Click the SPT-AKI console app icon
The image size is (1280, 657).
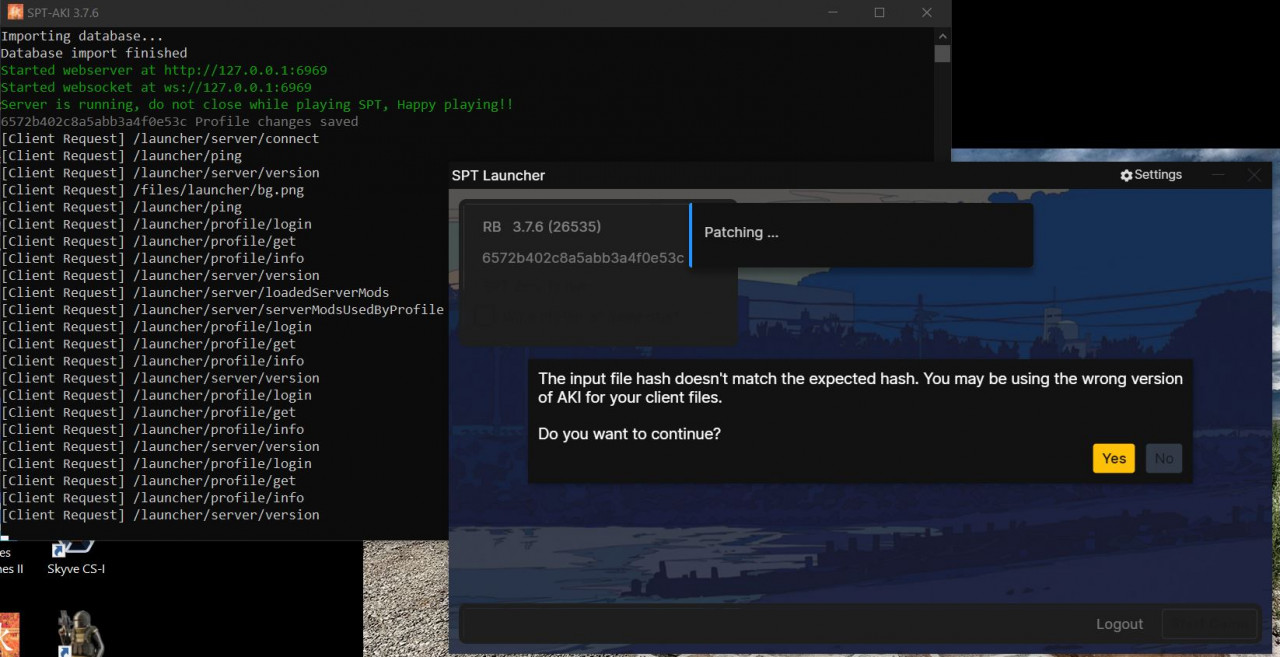tap(15, 13)
